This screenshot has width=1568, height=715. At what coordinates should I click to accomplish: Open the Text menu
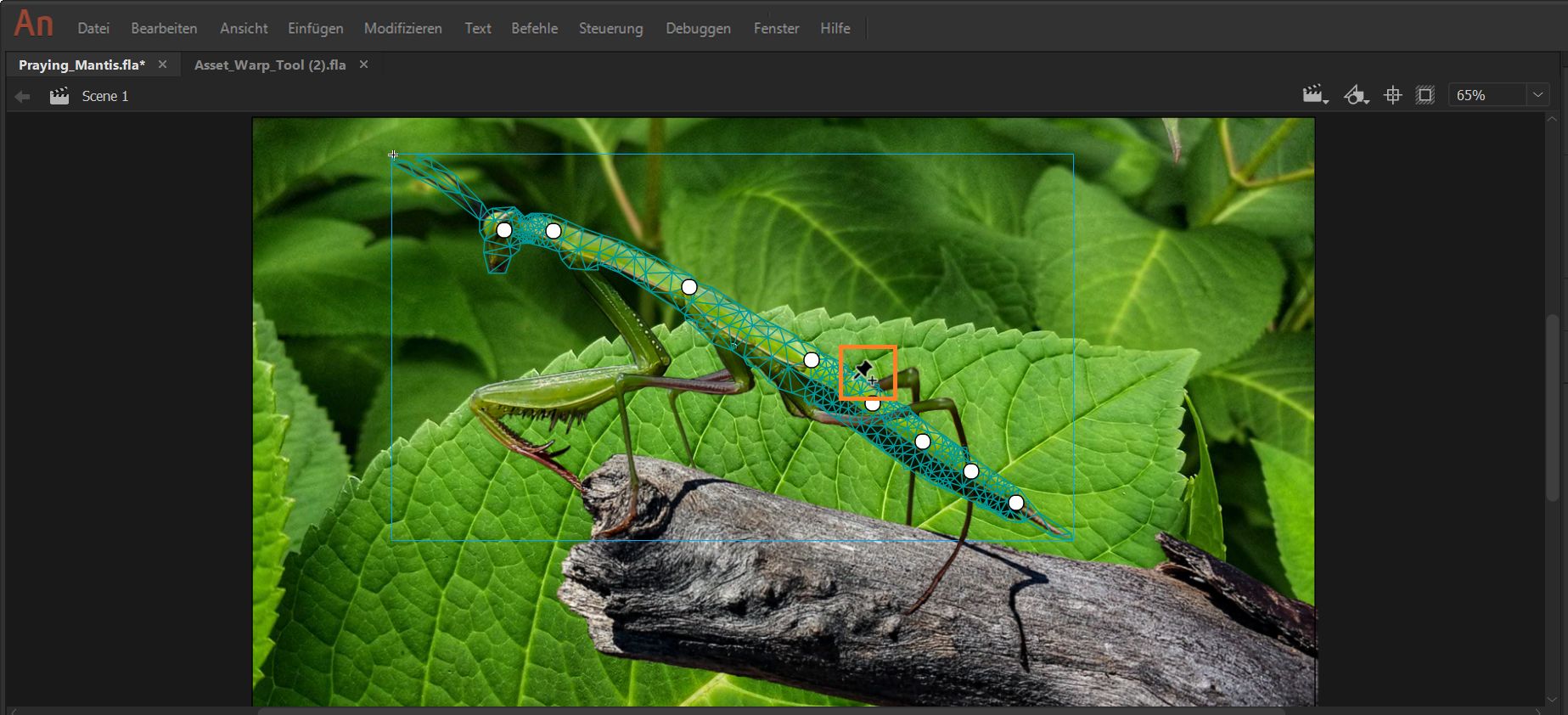click(x=478, y=28)
